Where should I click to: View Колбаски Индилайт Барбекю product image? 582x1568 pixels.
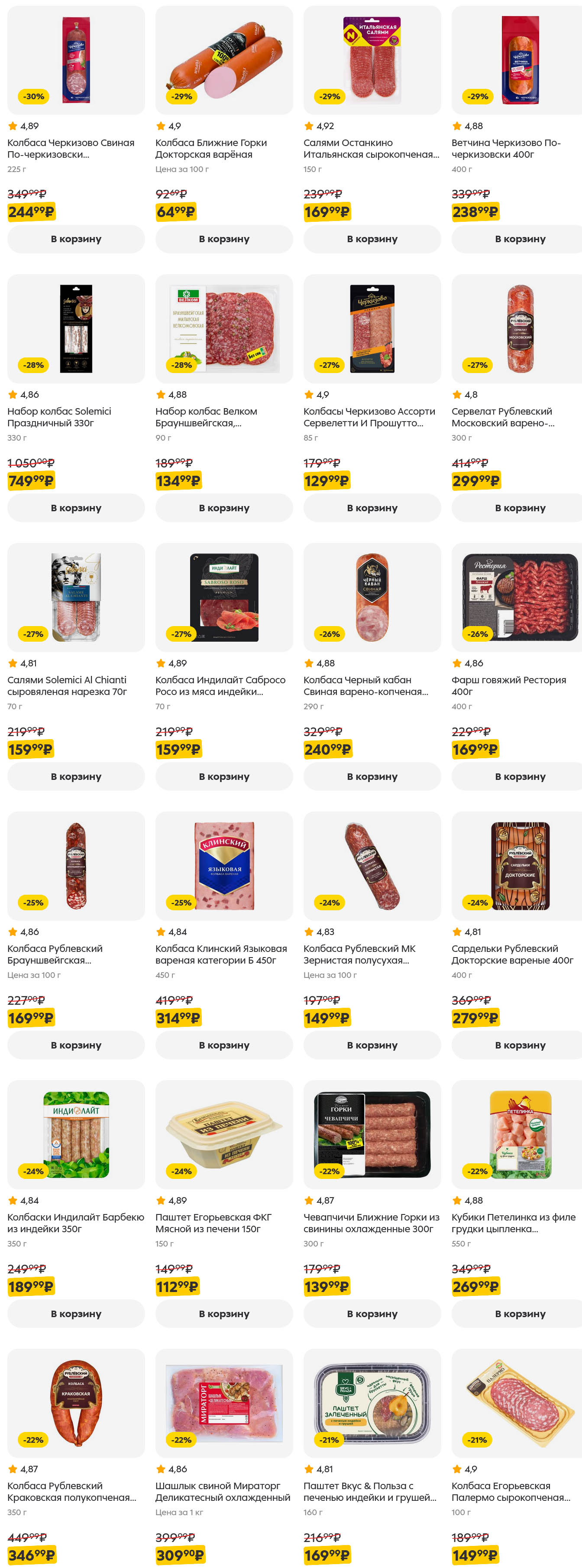coord(76,1135)
